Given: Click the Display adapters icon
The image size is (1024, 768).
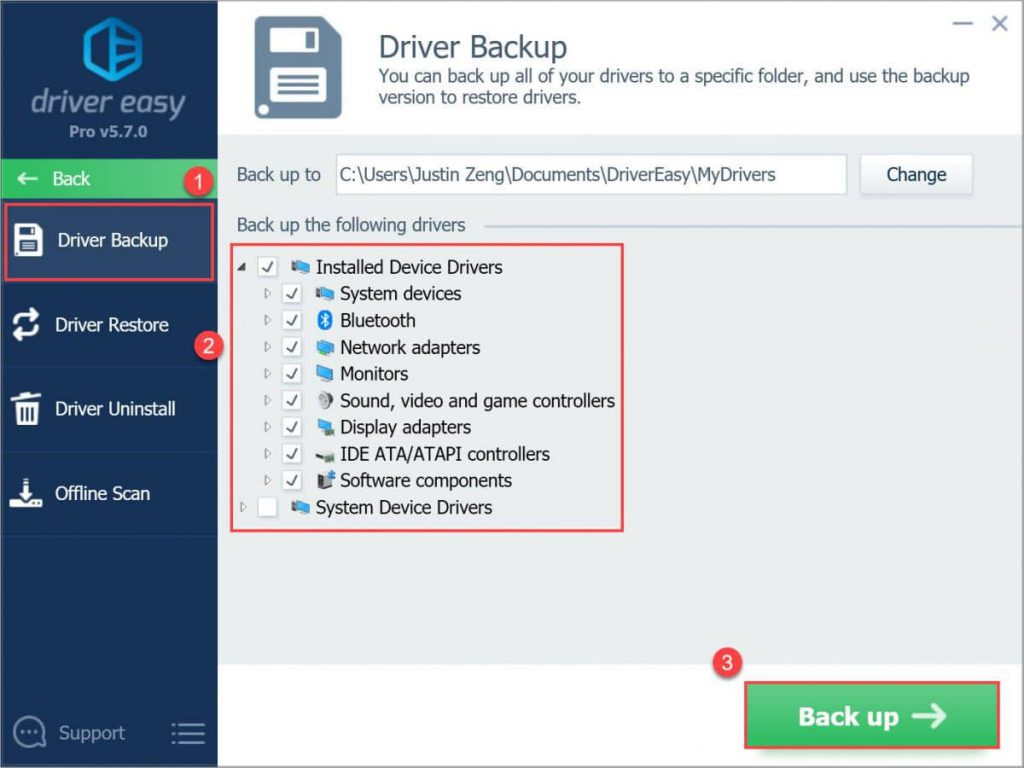Looking at the screenshot, I should [x=325, y=427].
